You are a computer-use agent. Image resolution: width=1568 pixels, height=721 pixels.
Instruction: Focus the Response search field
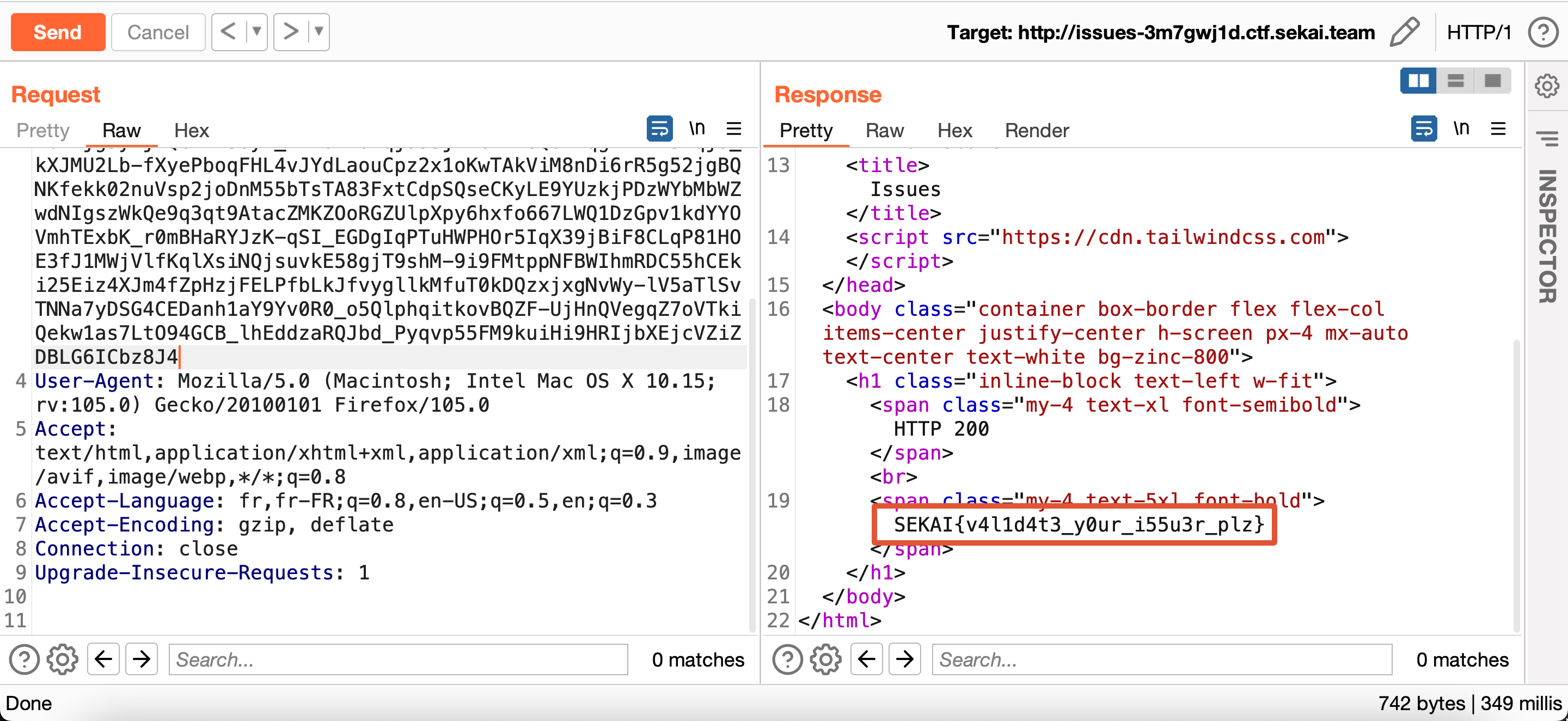[1162, 659]
